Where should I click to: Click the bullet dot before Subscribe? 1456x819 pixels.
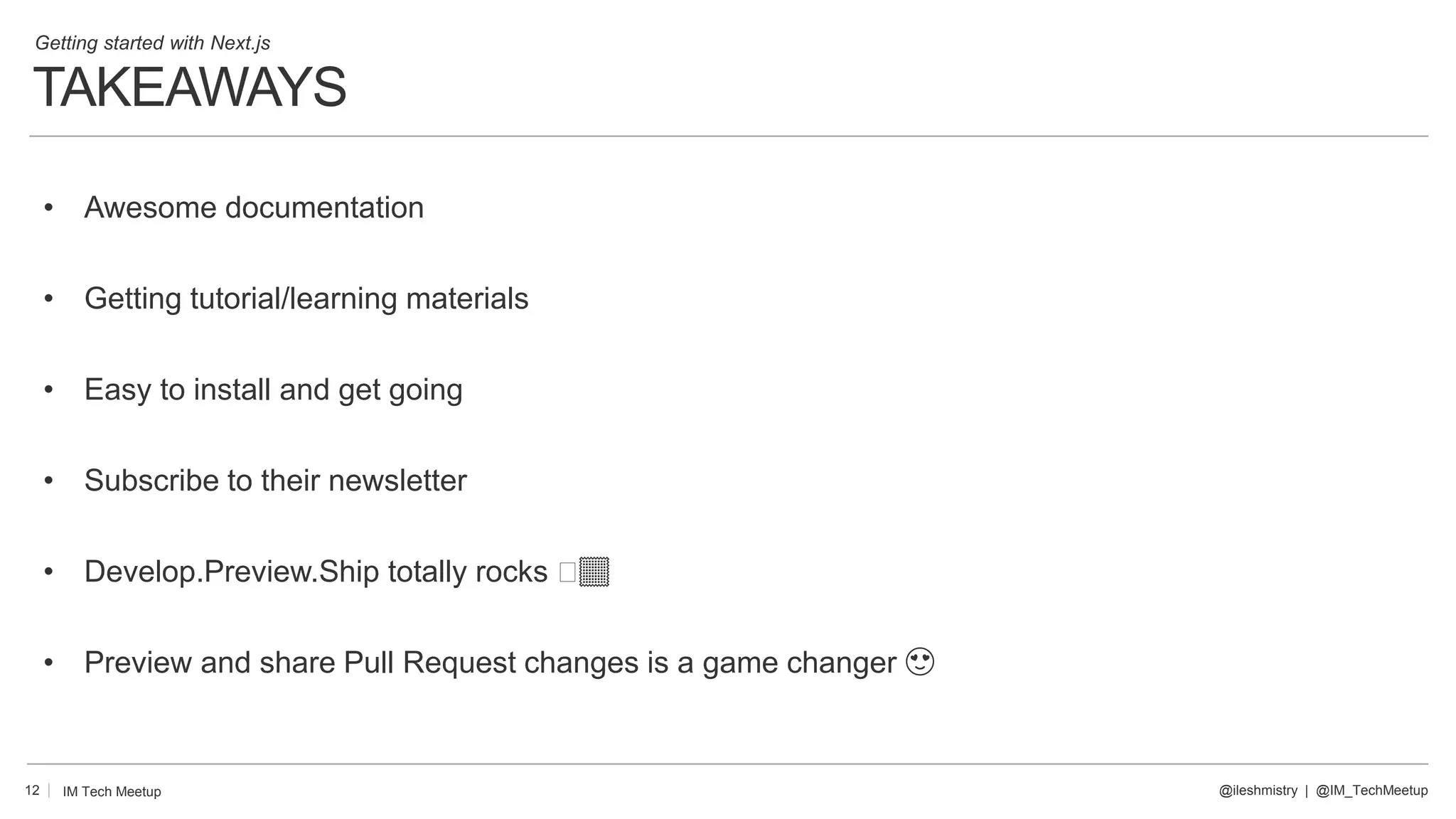(48, 481)
